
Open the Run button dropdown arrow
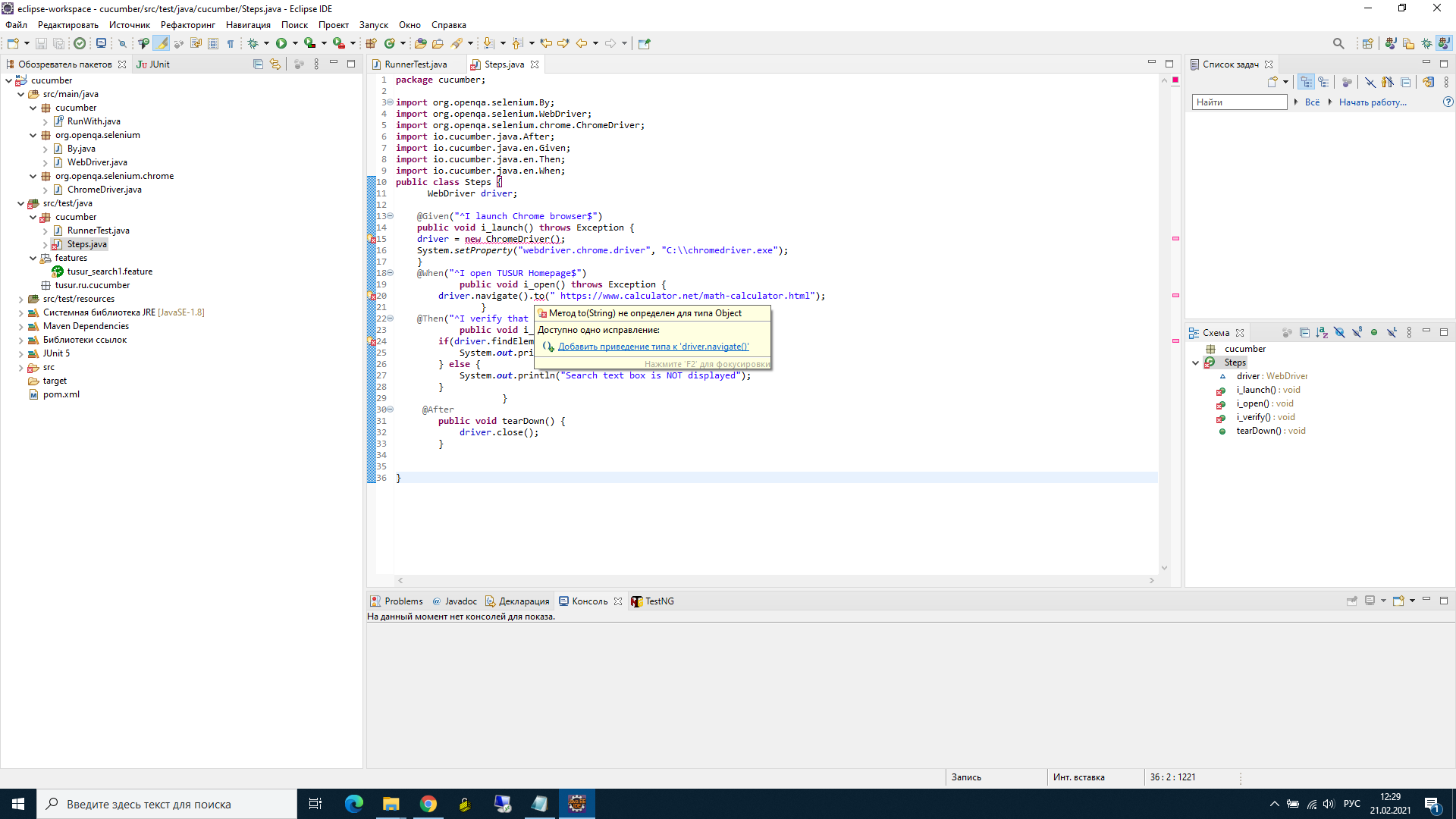pyautogui.click(x=295, y=43)
